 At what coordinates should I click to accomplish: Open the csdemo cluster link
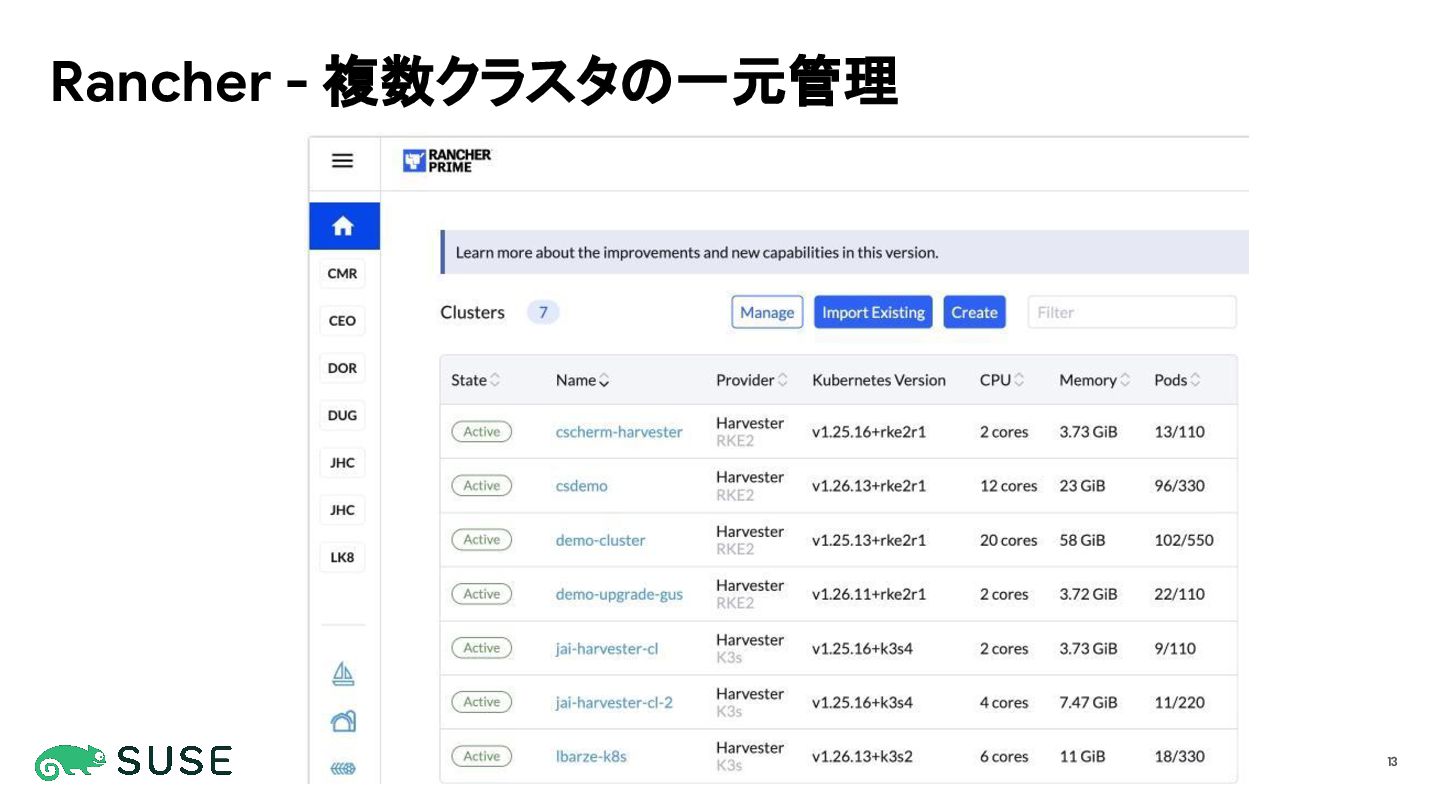(x=582, y=486)
